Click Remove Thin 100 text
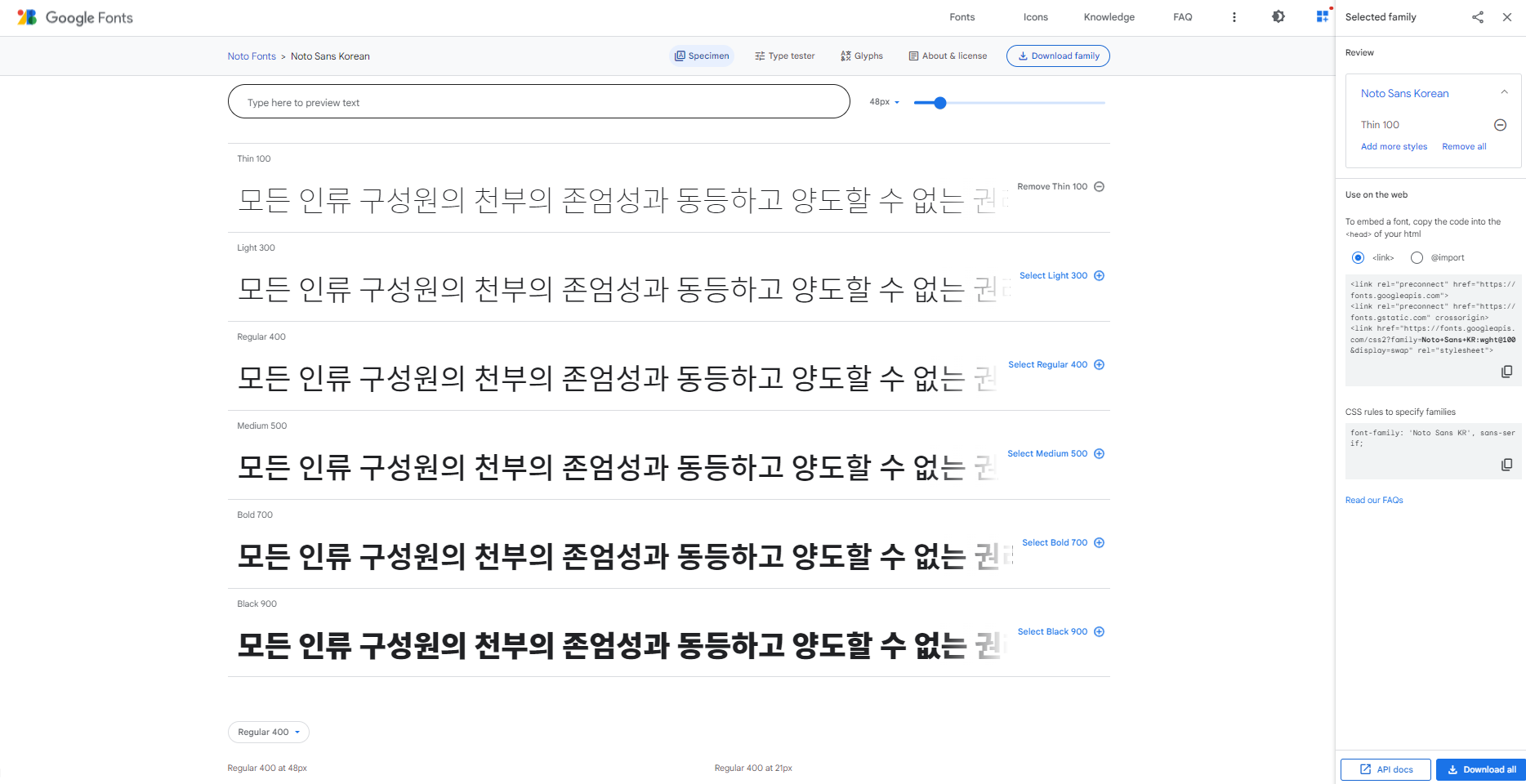Image resolution: width=1526 pixels, height=784 pixels. pyautogui.click(x=1052, y=186)
